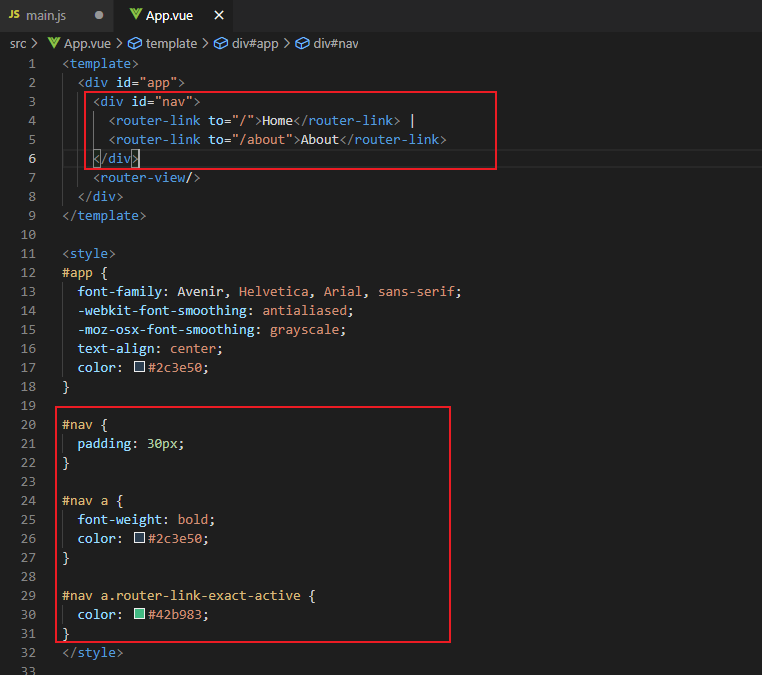762x675 pixels.
Task: Click the -moz-osx-font-smoothing: grayscale line
Action: [x=212, y=329]
